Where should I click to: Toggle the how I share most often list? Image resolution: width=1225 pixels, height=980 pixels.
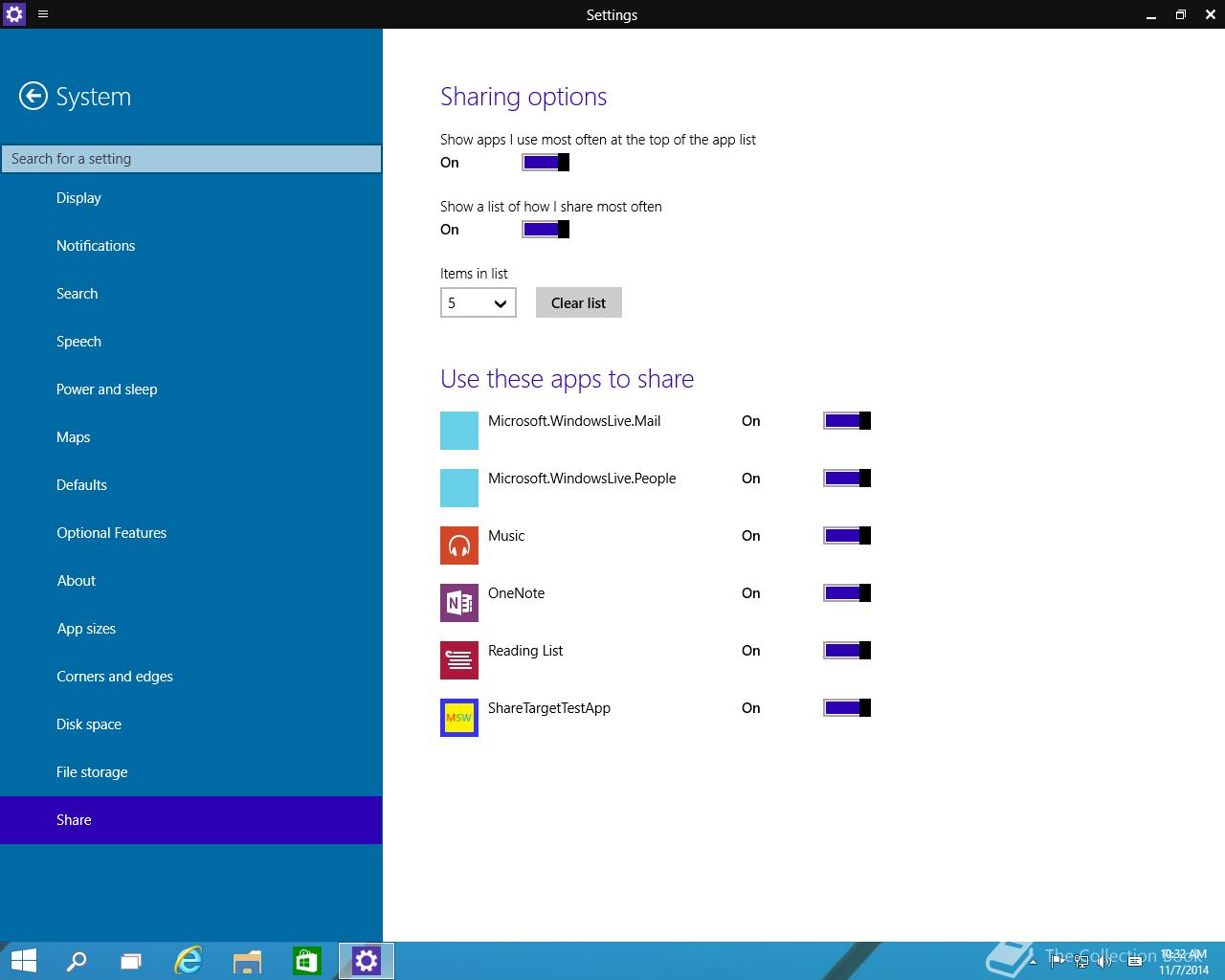tap(546, 230)
